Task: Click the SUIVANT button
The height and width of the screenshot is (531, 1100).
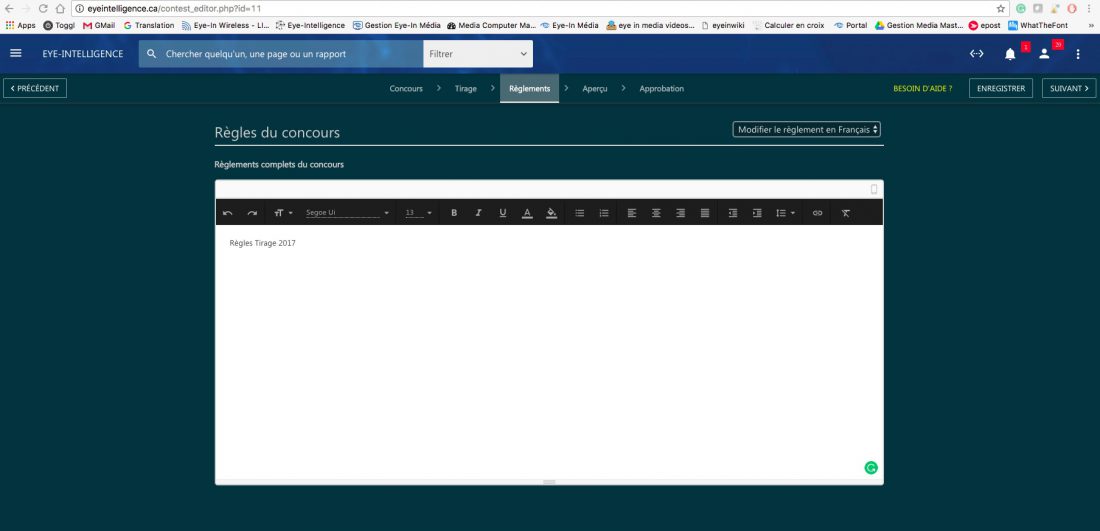Action: pyautogui.click(x=1068, y=89)
